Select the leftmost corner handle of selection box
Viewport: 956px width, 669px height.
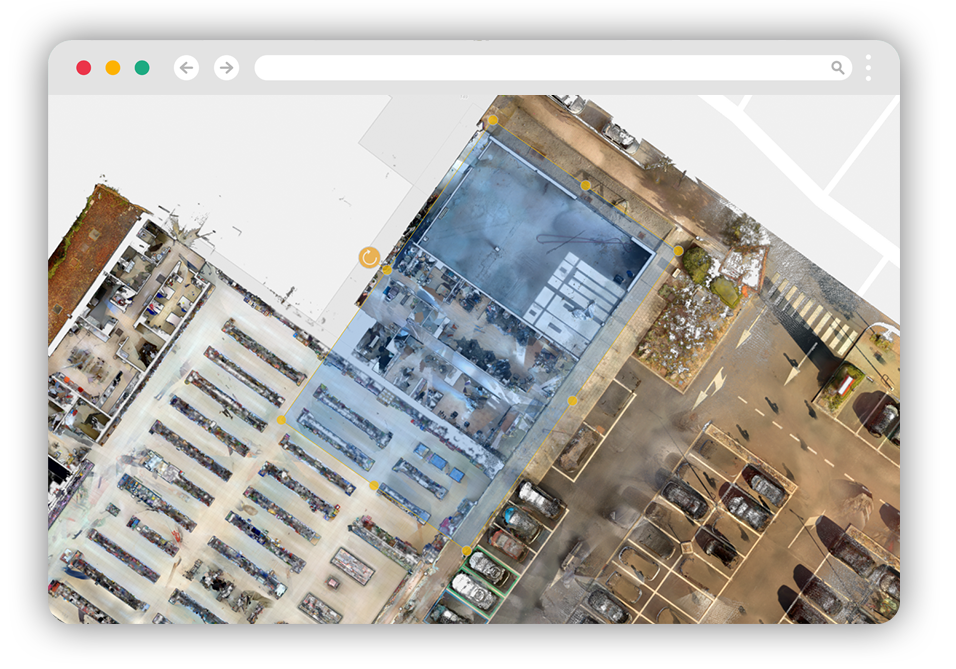pos(281,420)
